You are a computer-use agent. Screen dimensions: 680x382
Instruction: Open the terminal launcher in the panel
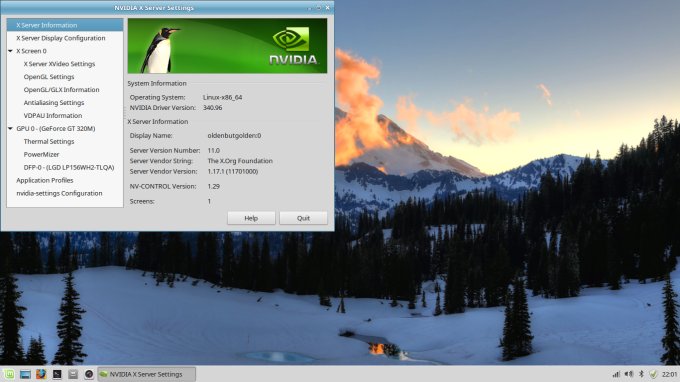click(57, 374)
